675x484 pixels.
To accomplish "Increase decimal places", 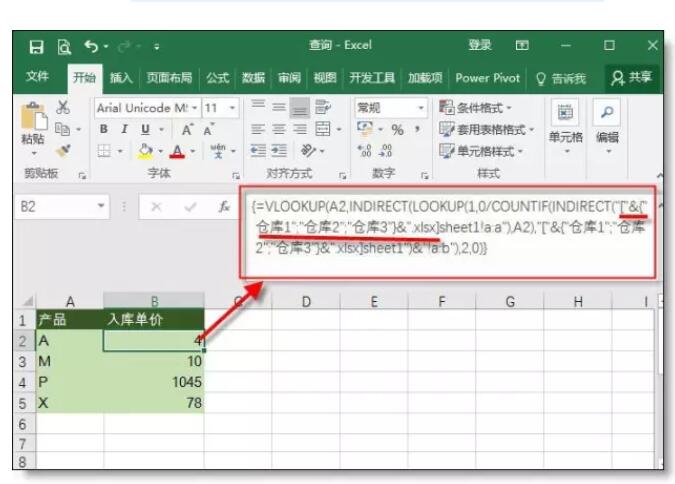I will tap(364, 151).
